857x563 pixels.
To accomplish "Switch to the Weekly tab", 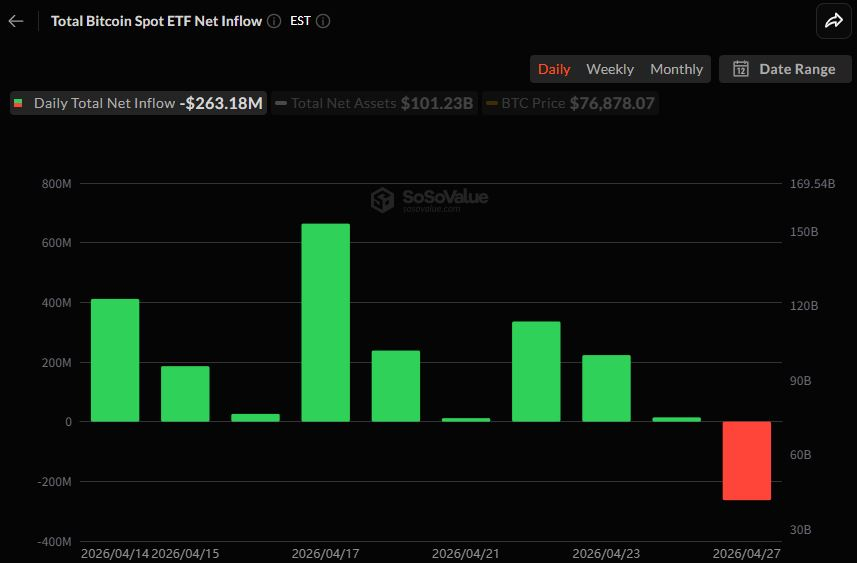I will pyautogui.click(x=610, y=69).
